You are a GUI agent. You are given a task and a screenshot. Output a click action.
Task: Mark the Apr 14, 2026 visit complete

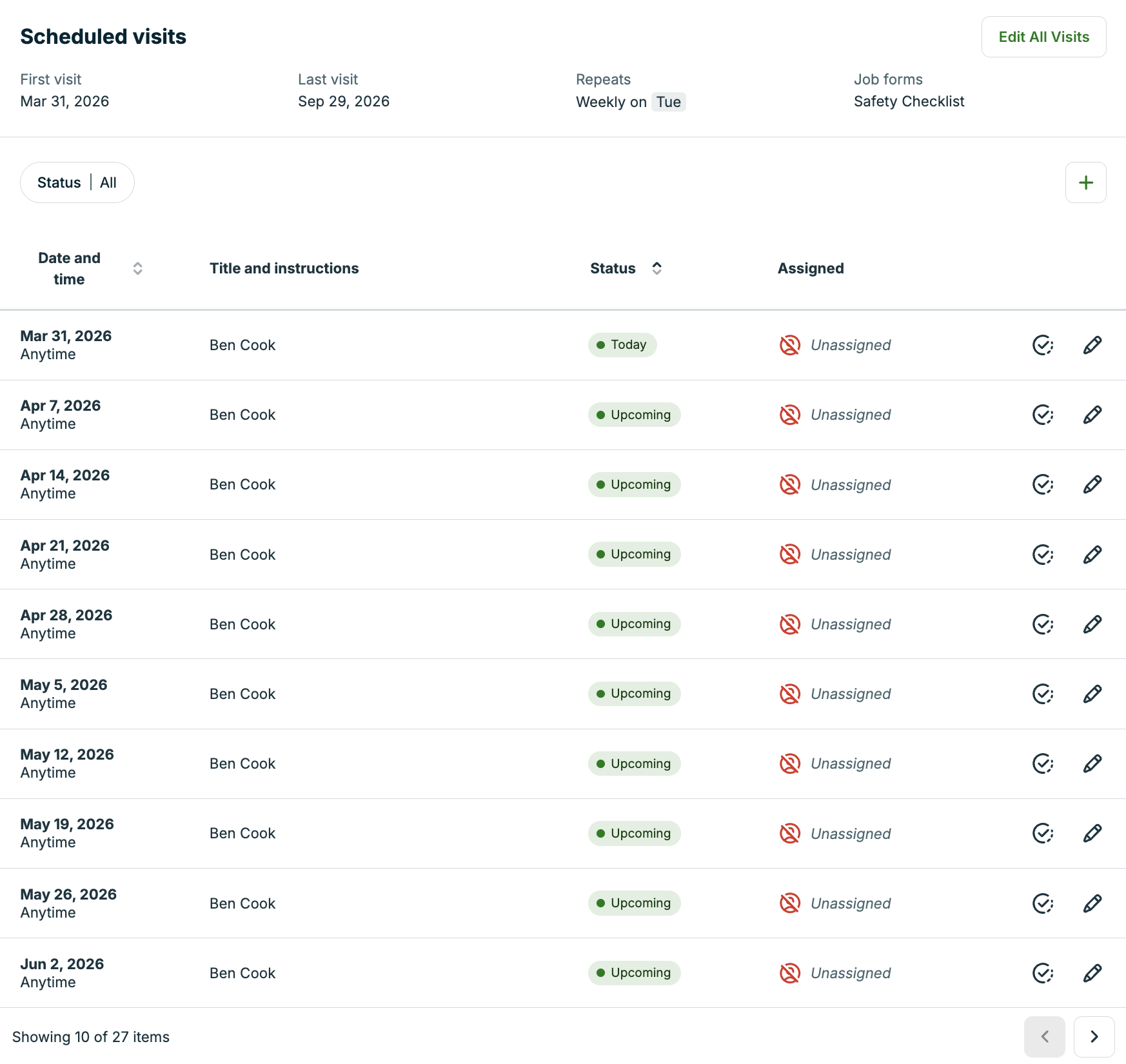(x=1042, y=484)
